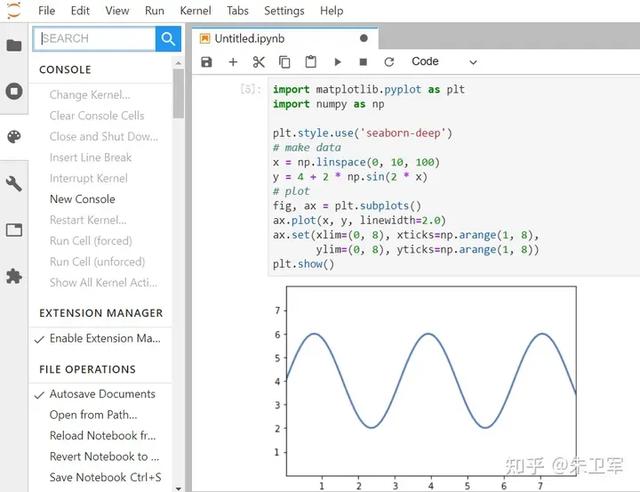Open the Run menu
640x492 pixels.
pos(154,11)
